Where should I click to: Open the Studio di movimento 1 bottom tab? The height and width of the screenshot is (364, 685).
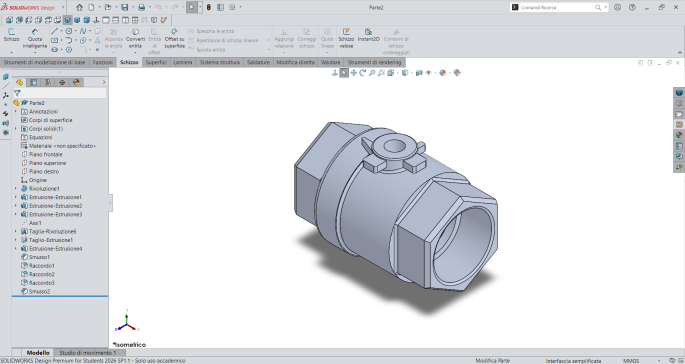tap(88, 352)
